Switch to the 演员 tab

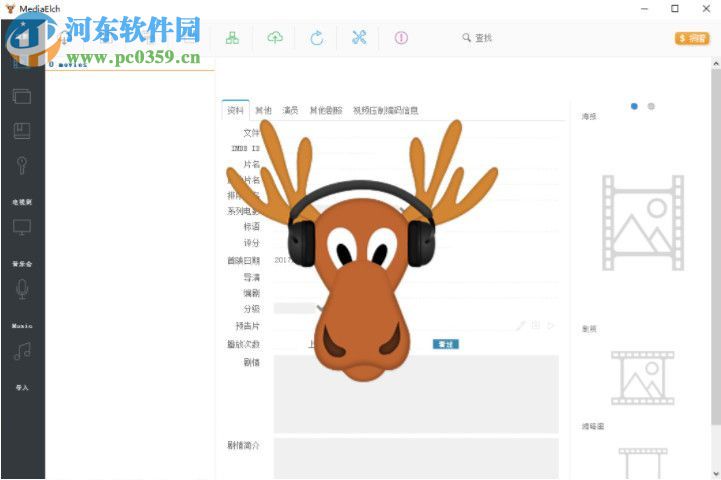point(290,110)
